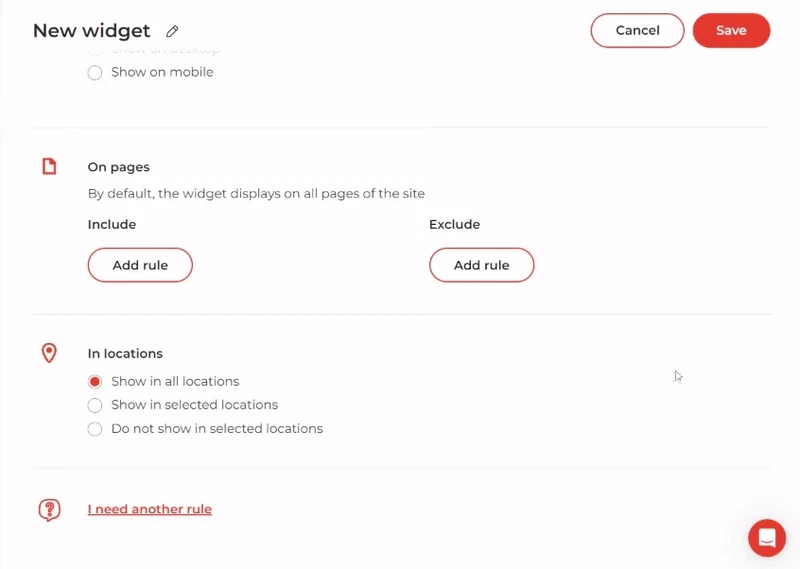Click the Exclude label
Viewport: 800px width, 569px height.
coord(455,224)
